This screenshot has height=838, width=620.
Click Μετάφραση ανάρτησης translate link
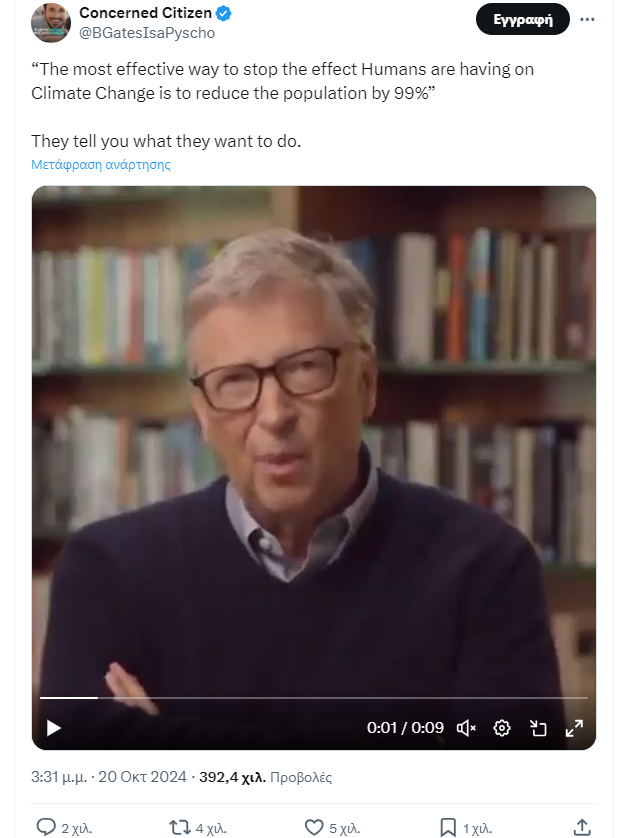[x=100, y=165]
